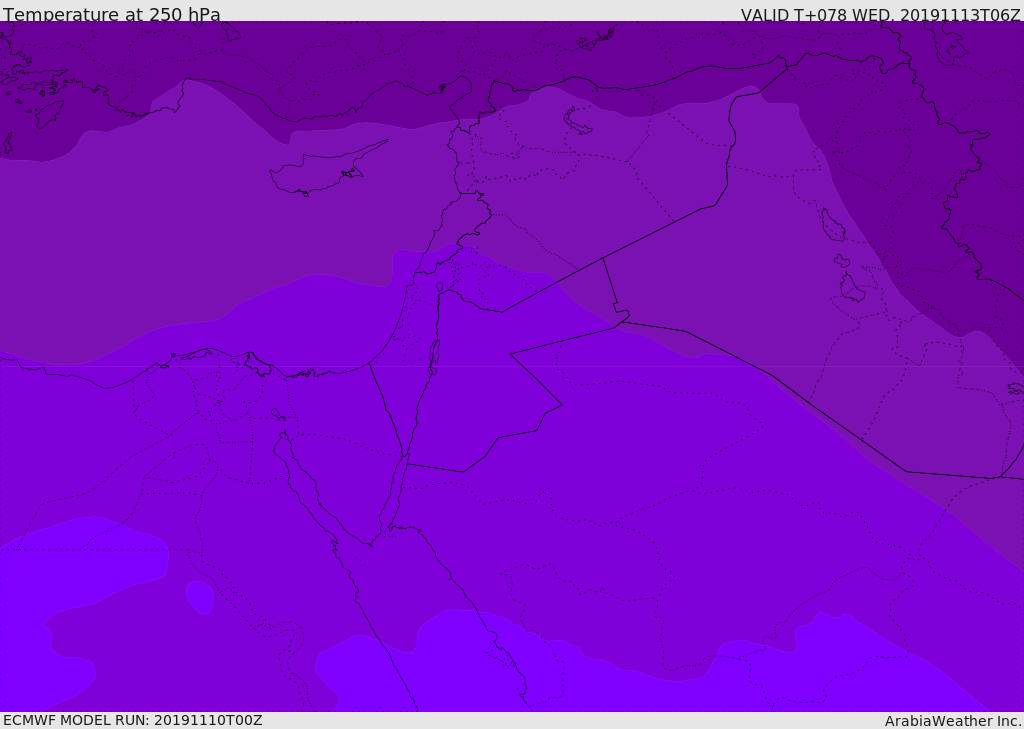The width and height of the screenshot is (1024, 729).
Task: Click the ArabiaWeather Inc. credit
Action: click(x=953, y=721)
